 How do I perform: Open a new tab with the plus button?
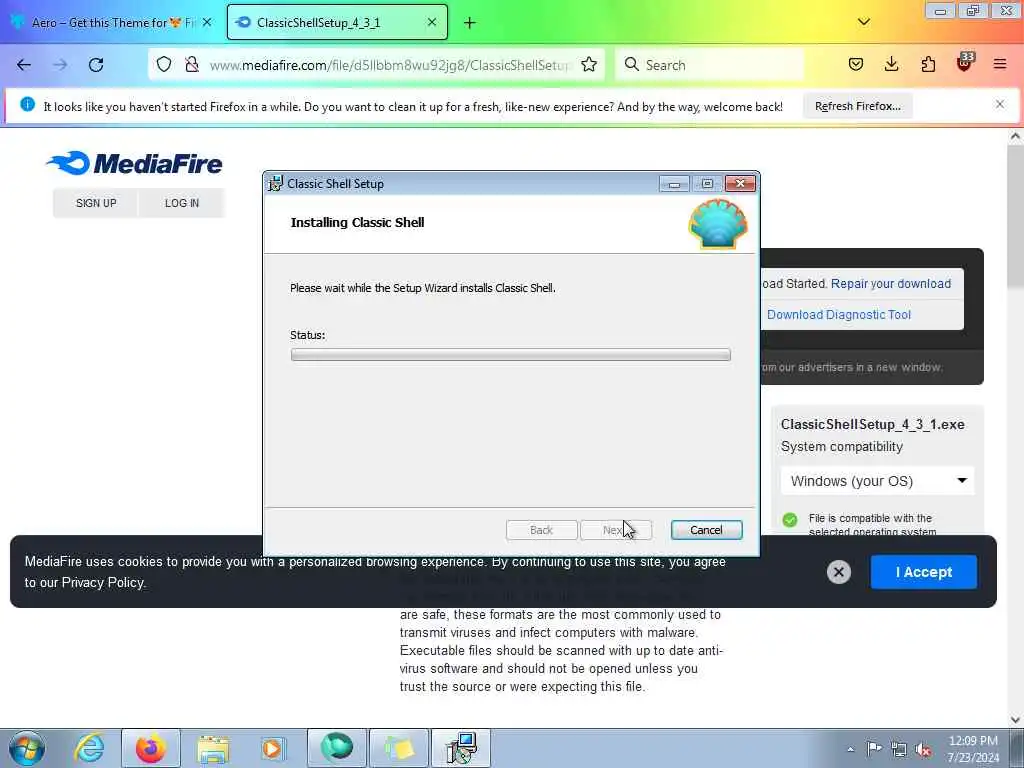(x=469, y=23)
